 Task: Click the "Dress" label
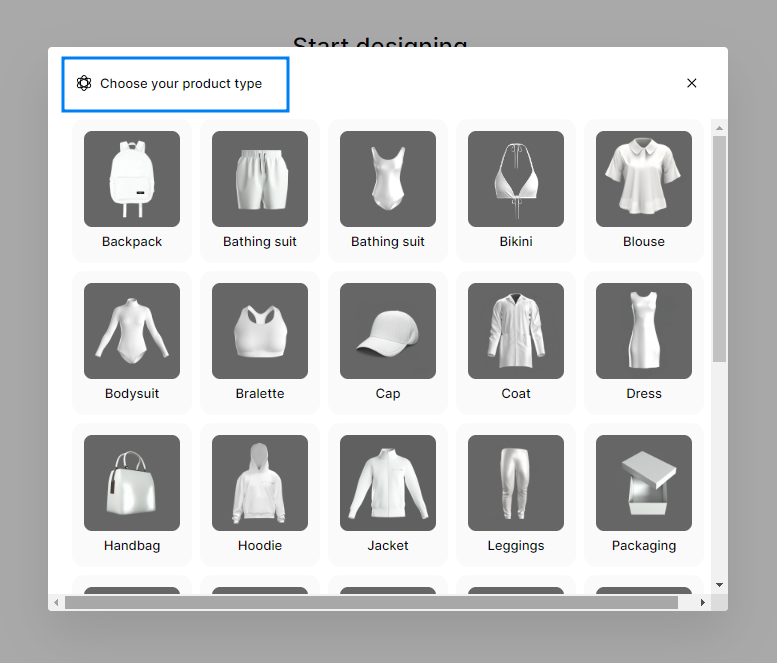click(644, 394)
